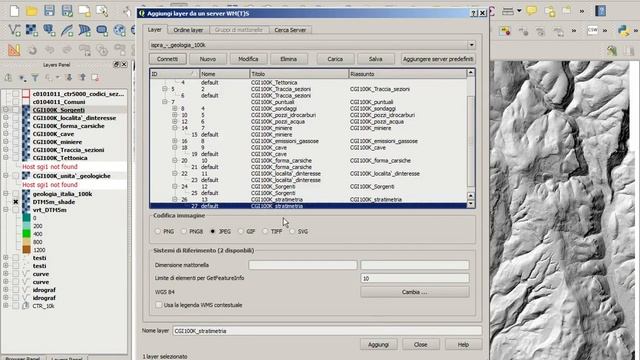Click the Nome layer input field
Image resolution: width=640 pixels, height=360 pixels.
point(327,331)
